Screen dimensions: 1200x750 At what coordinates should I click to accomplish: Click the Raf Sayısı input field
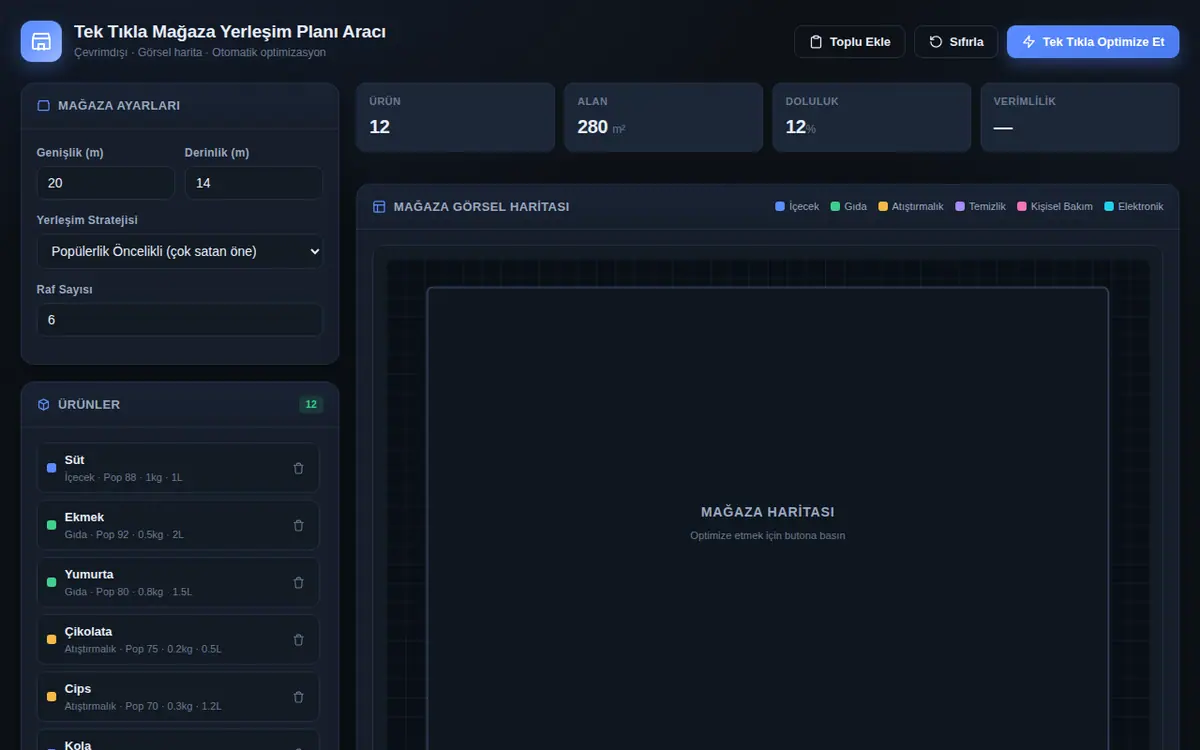tap(180, 320)
